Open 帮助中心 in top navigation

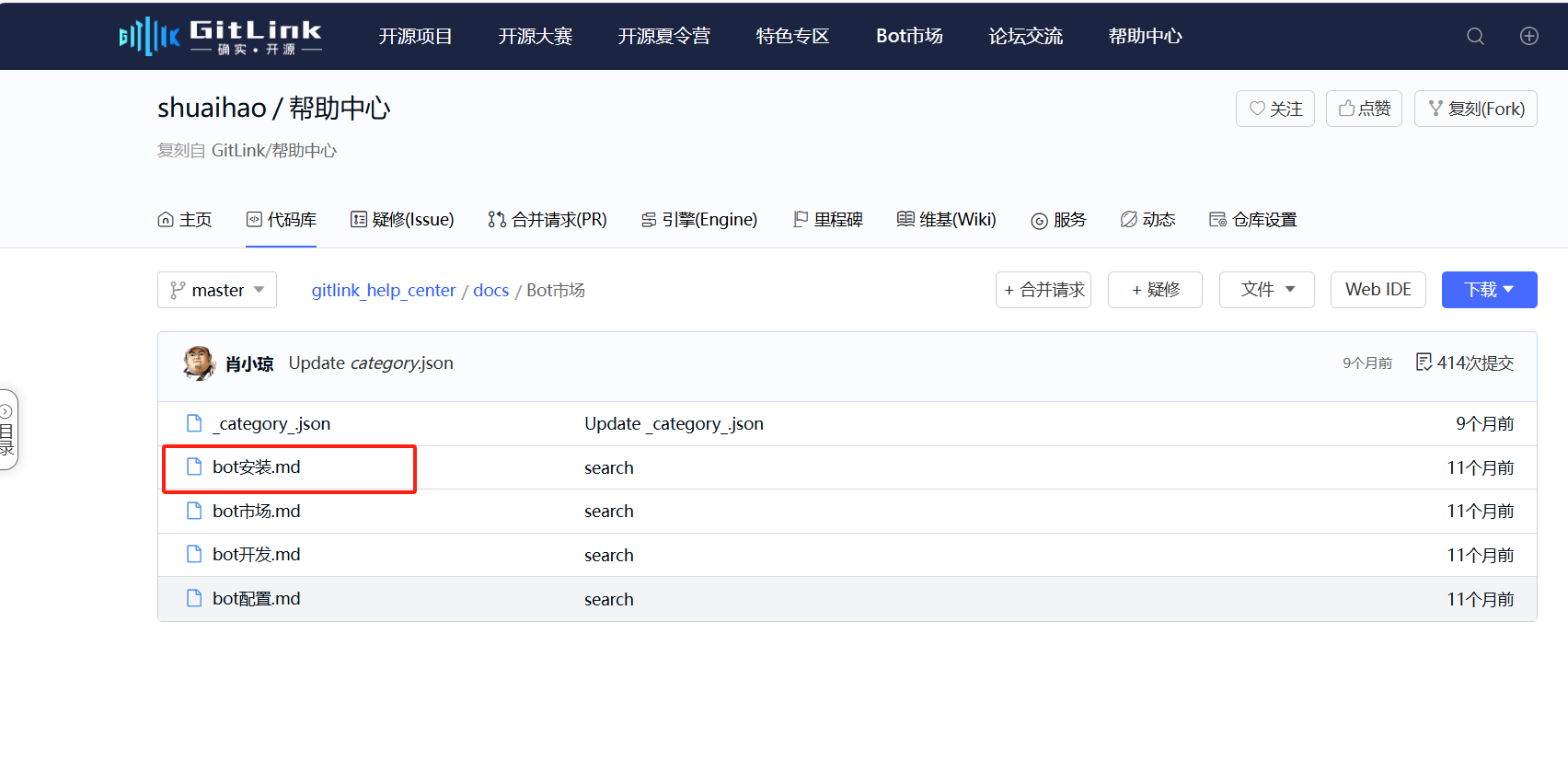click(1146, 36)
